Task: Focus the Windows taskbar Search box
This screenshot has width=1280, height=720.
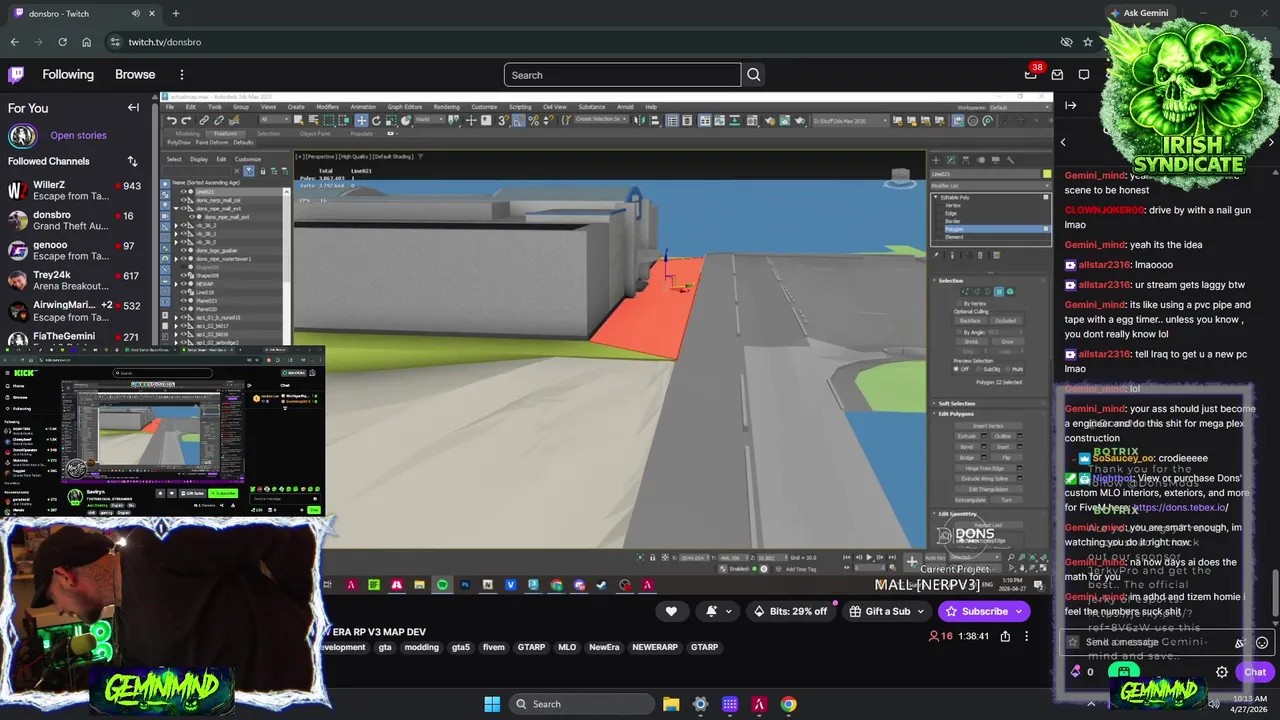Action: [580, 704]
